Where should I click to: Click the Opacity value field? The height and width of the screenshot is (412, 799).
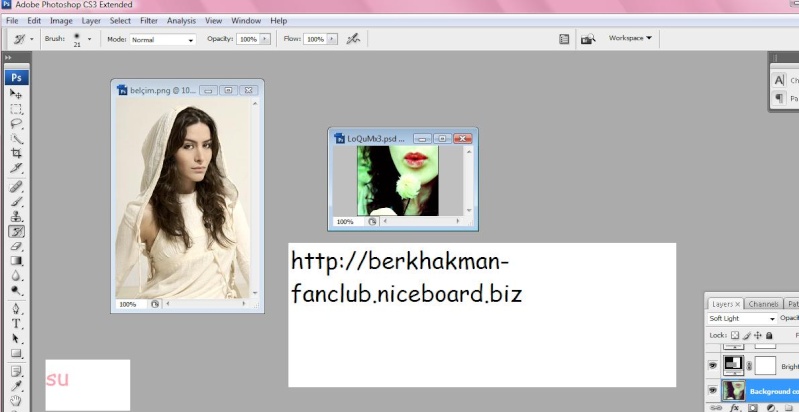[248, 39]
